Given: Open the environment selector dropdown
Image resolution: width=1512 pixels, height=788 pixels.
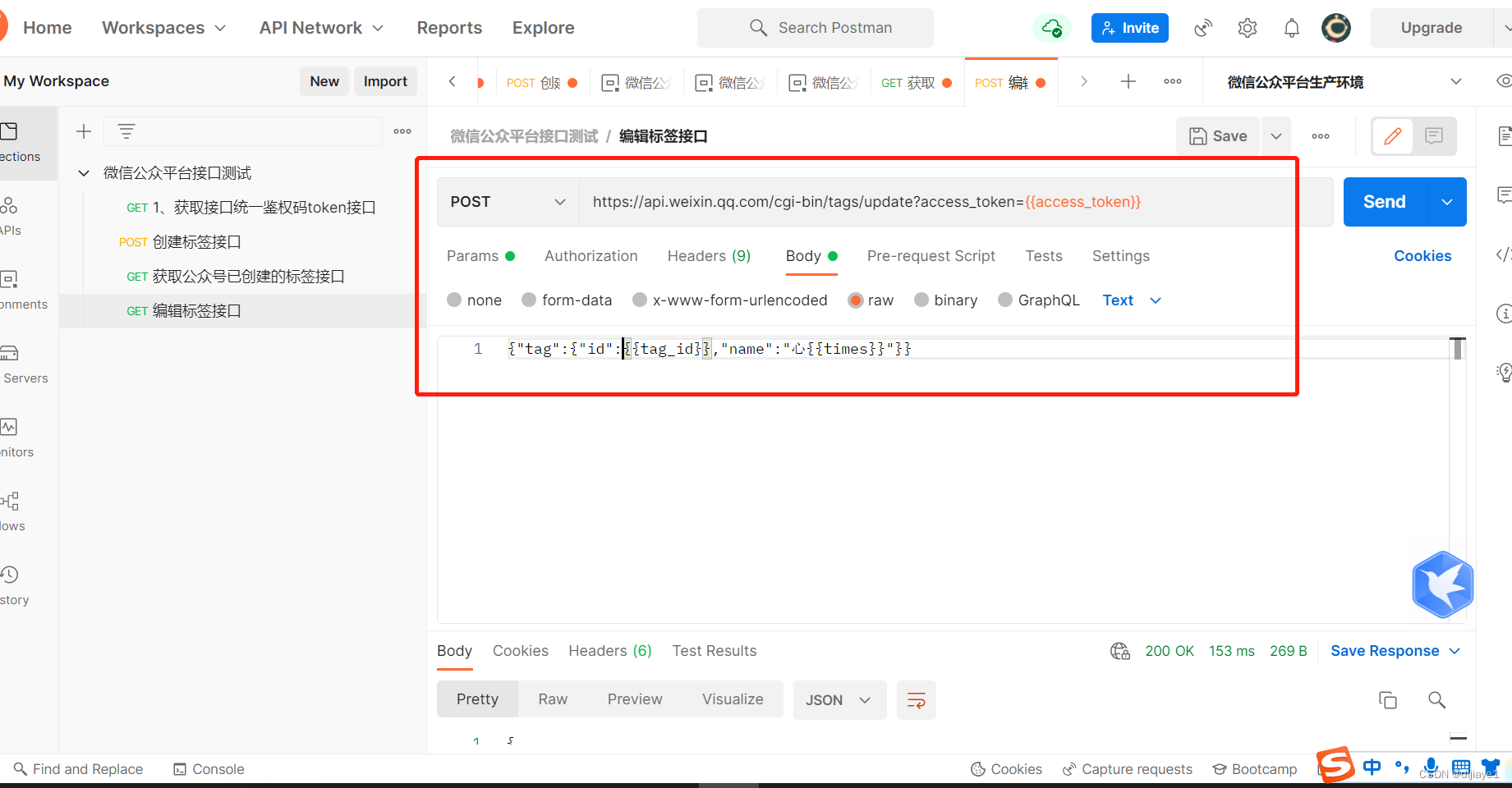Looking at the screenshot, I should click(1344, 81).
